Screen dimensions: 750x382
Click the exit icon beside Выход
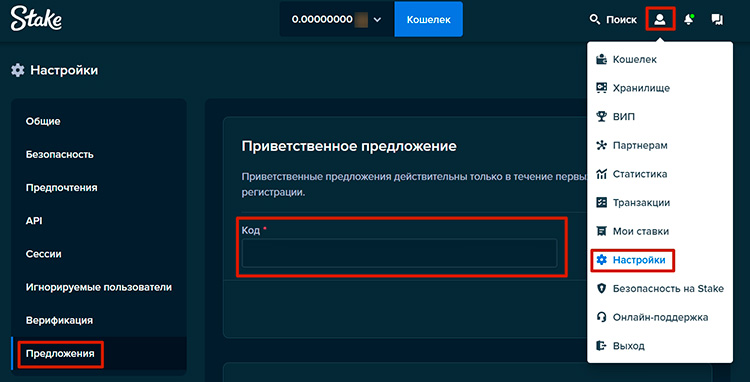601,346
